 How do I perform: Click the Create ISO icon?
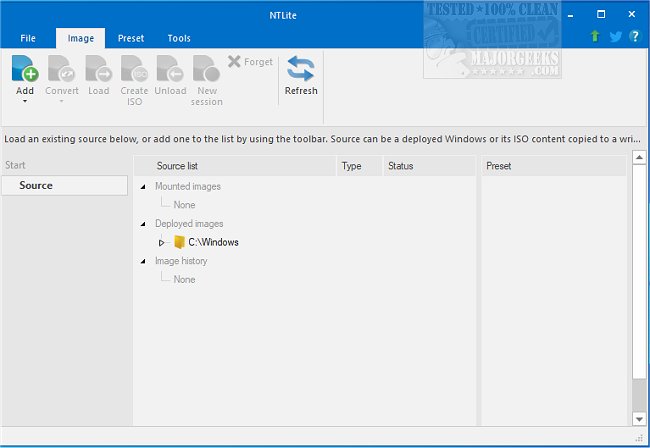(134, 69)
